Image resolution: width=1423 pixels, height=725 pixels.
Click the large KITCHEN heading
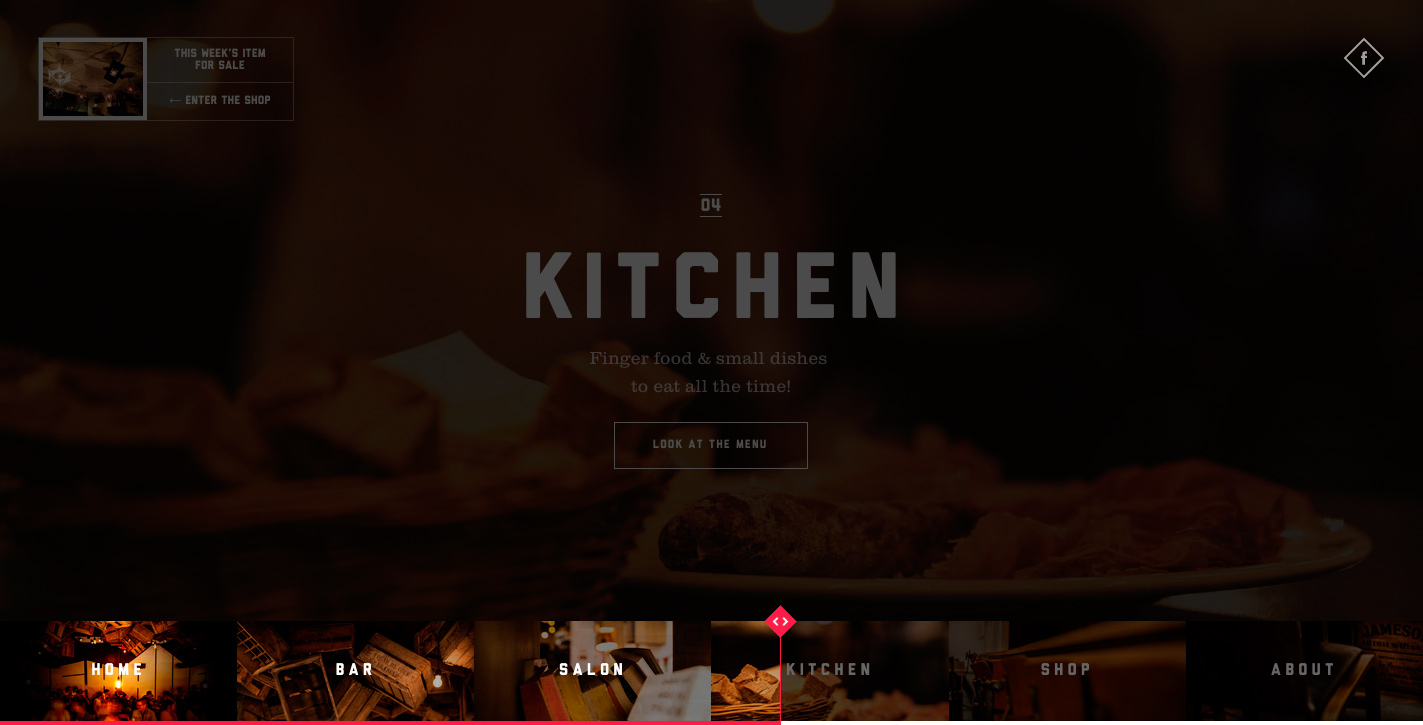tap(711, 285)
